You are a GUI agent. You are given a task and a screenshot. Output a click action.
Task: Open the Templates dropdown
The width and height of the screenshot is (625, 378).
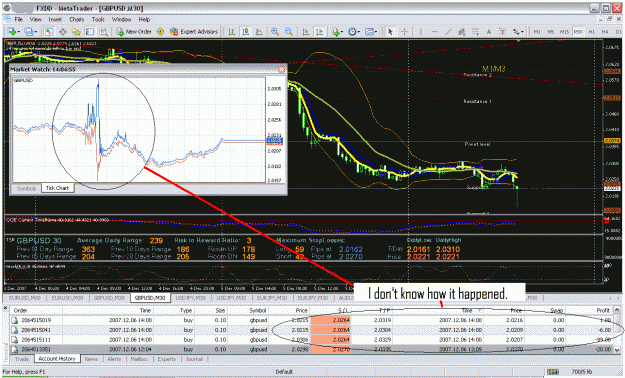371,32
